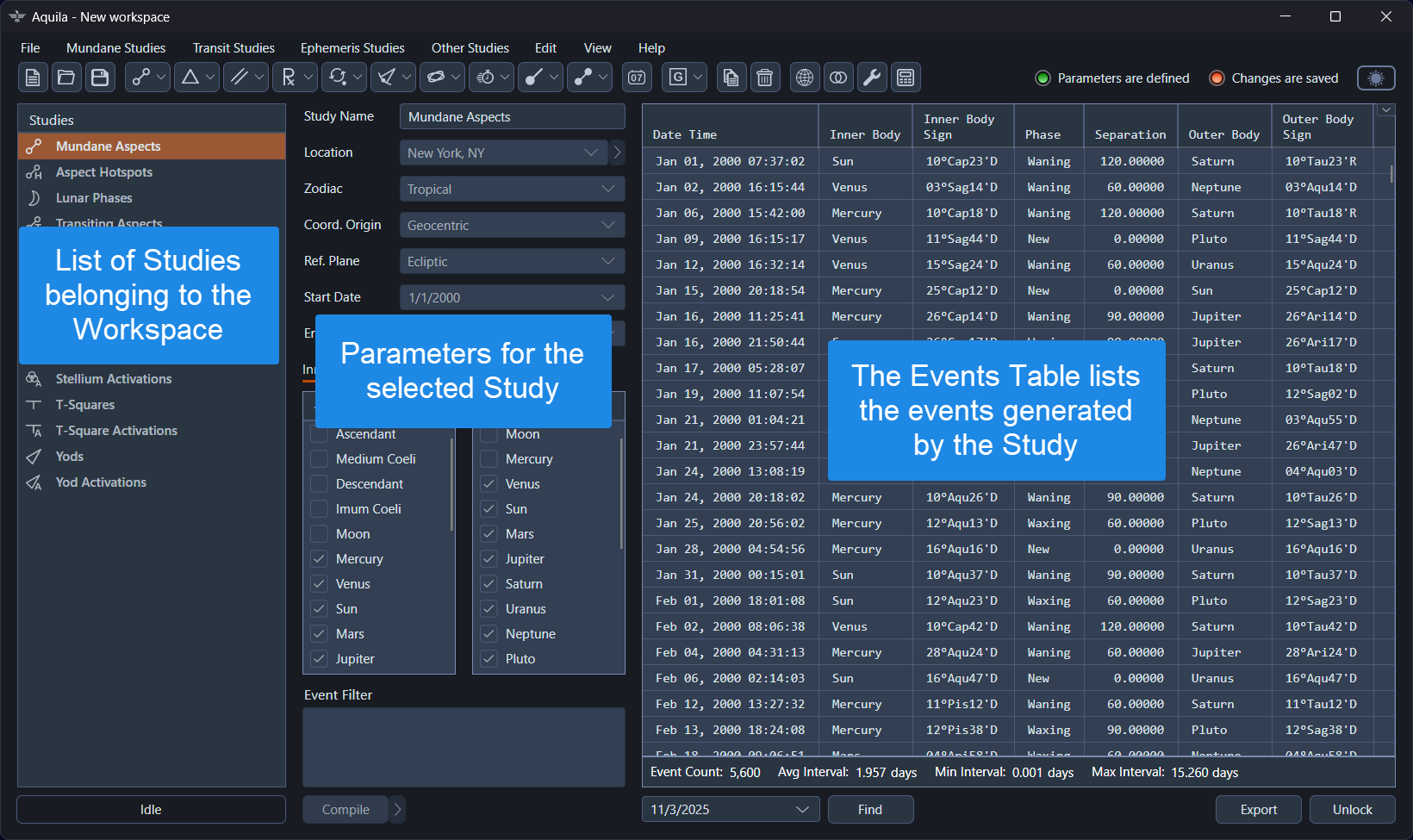
Task: Uncheck Mars in the left body list
Action: pyautogui.click(x=320, y=634)
